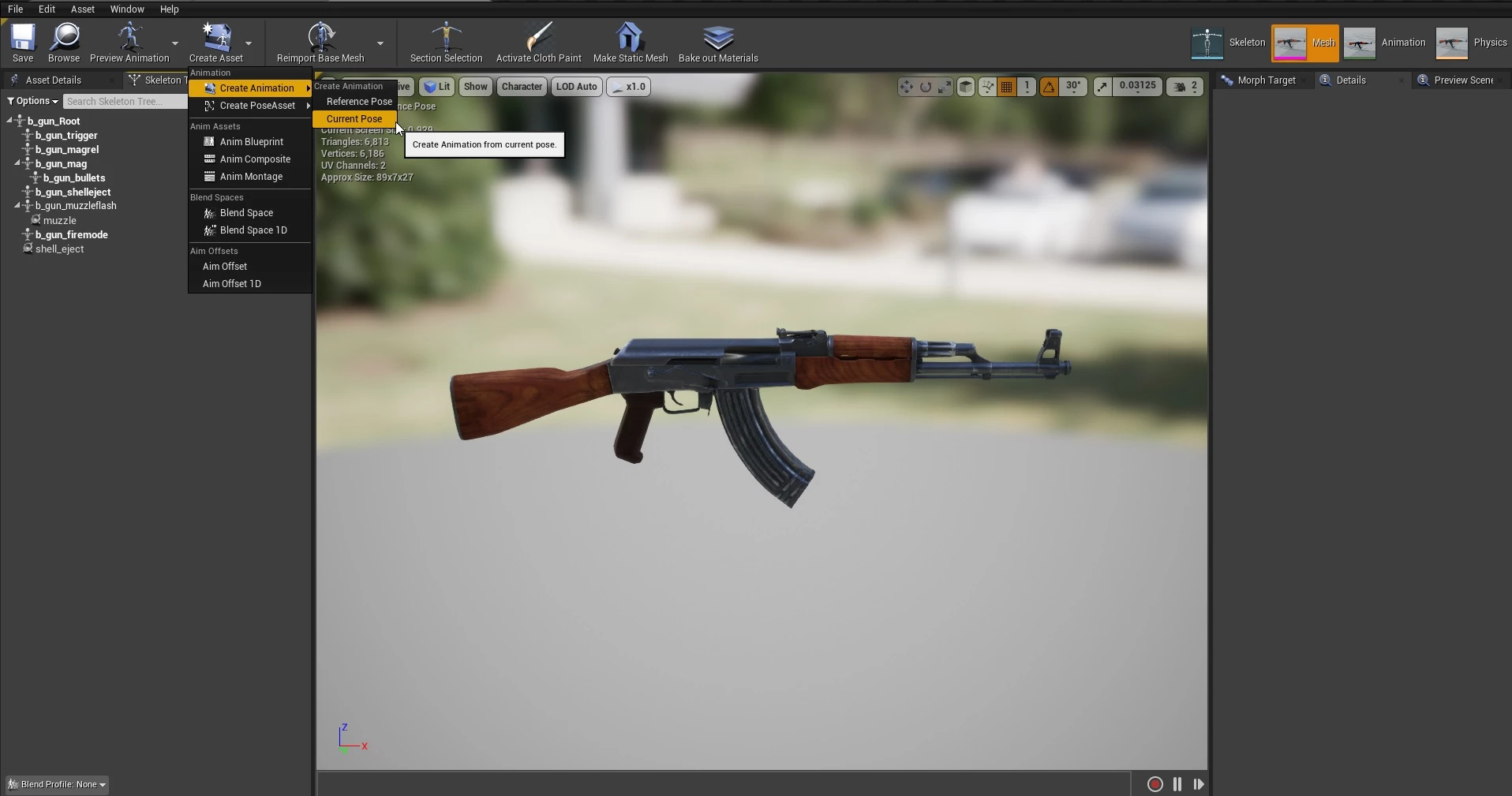
Task: Open the 30° rotation snap dropdown
Action: click(x=1074, y=87)
